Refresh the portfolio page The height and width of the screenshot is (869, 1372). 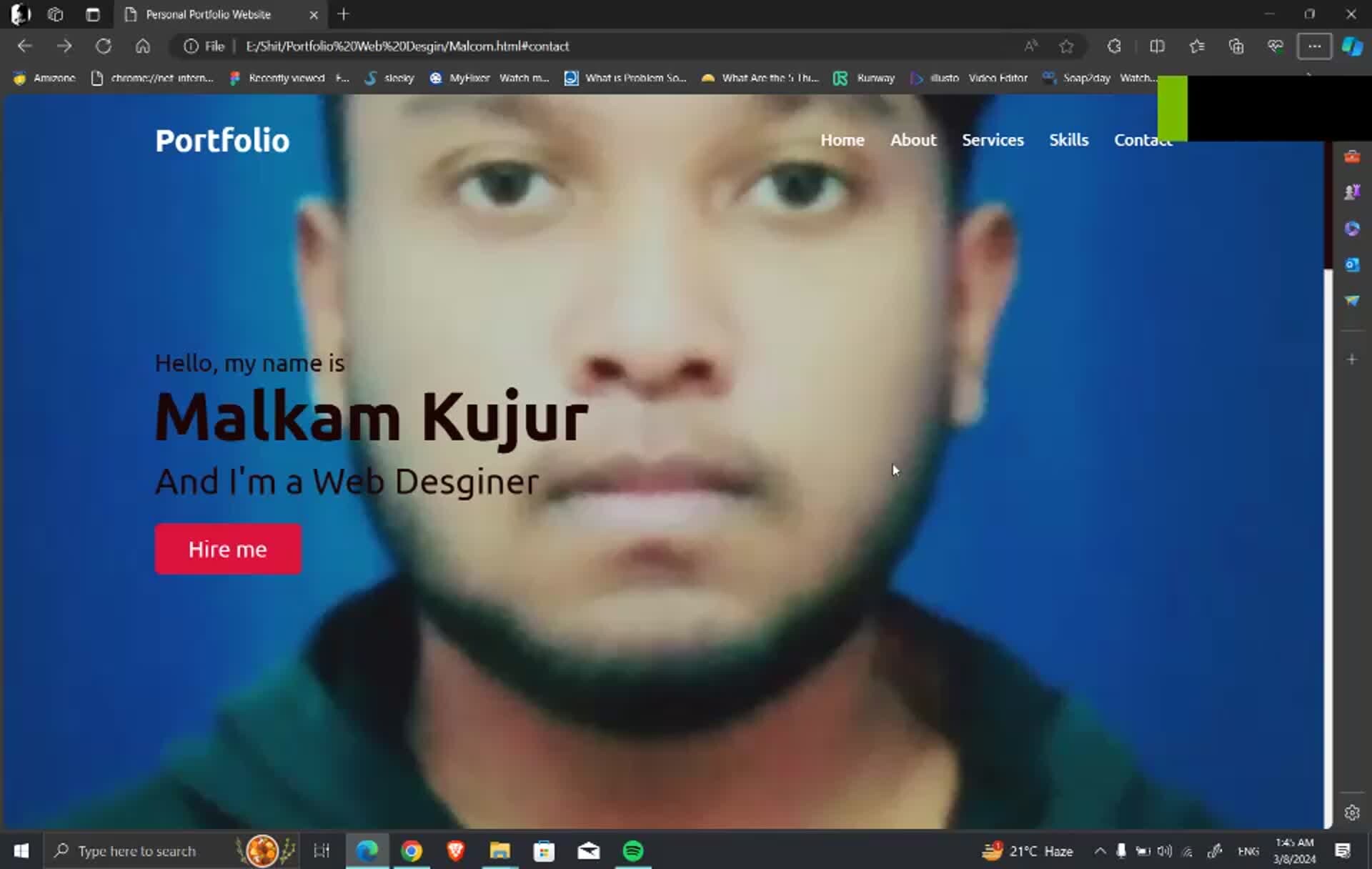(x=104, y=46)
